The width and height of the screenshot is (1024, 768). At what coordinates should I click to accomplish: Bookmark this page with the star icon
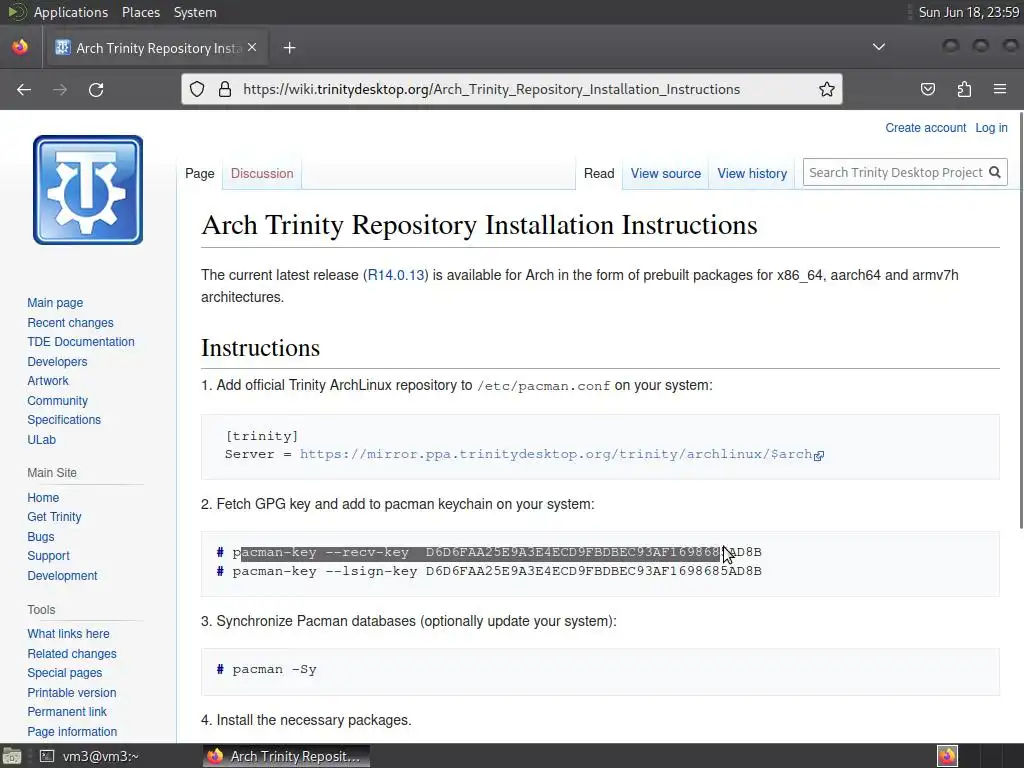point(827,89)
